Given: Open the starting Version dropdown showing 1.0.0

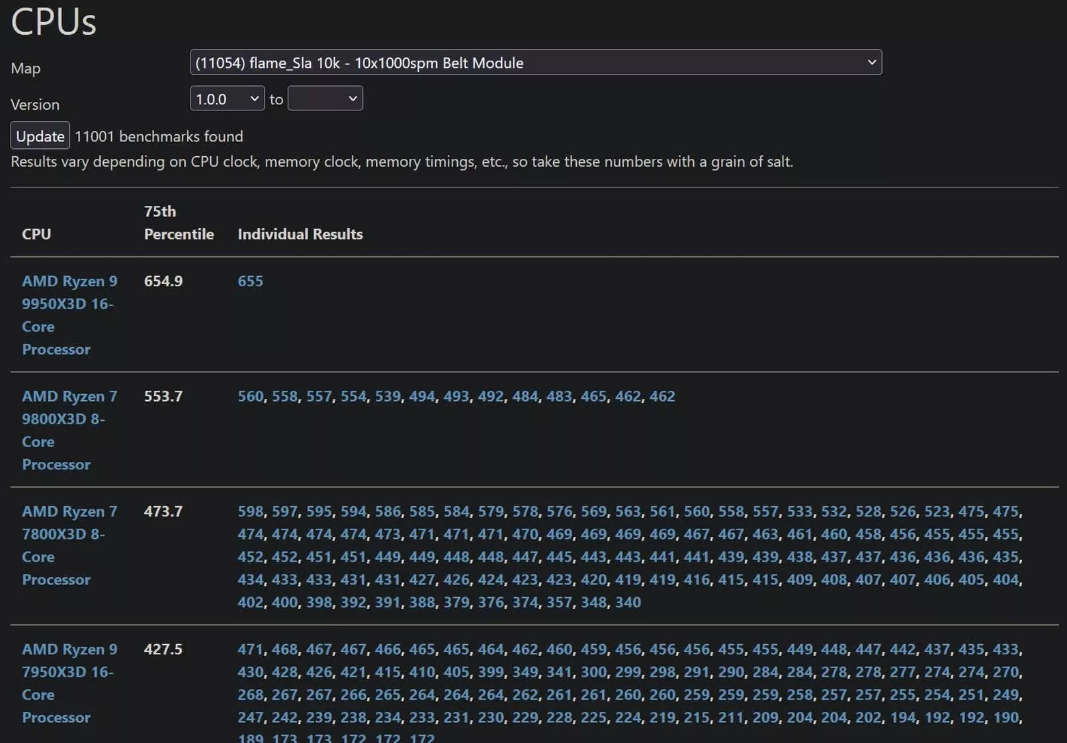Looking at the screenshot, I should tap(227, 99).
